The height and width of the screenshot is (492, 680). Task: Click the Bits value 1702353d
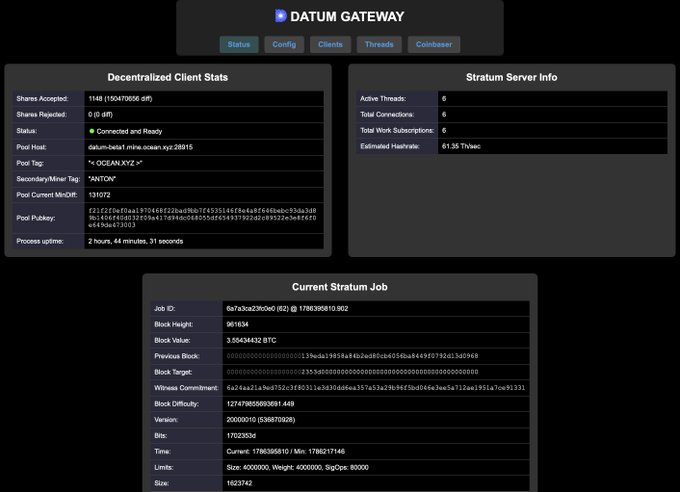pos(241,436)
